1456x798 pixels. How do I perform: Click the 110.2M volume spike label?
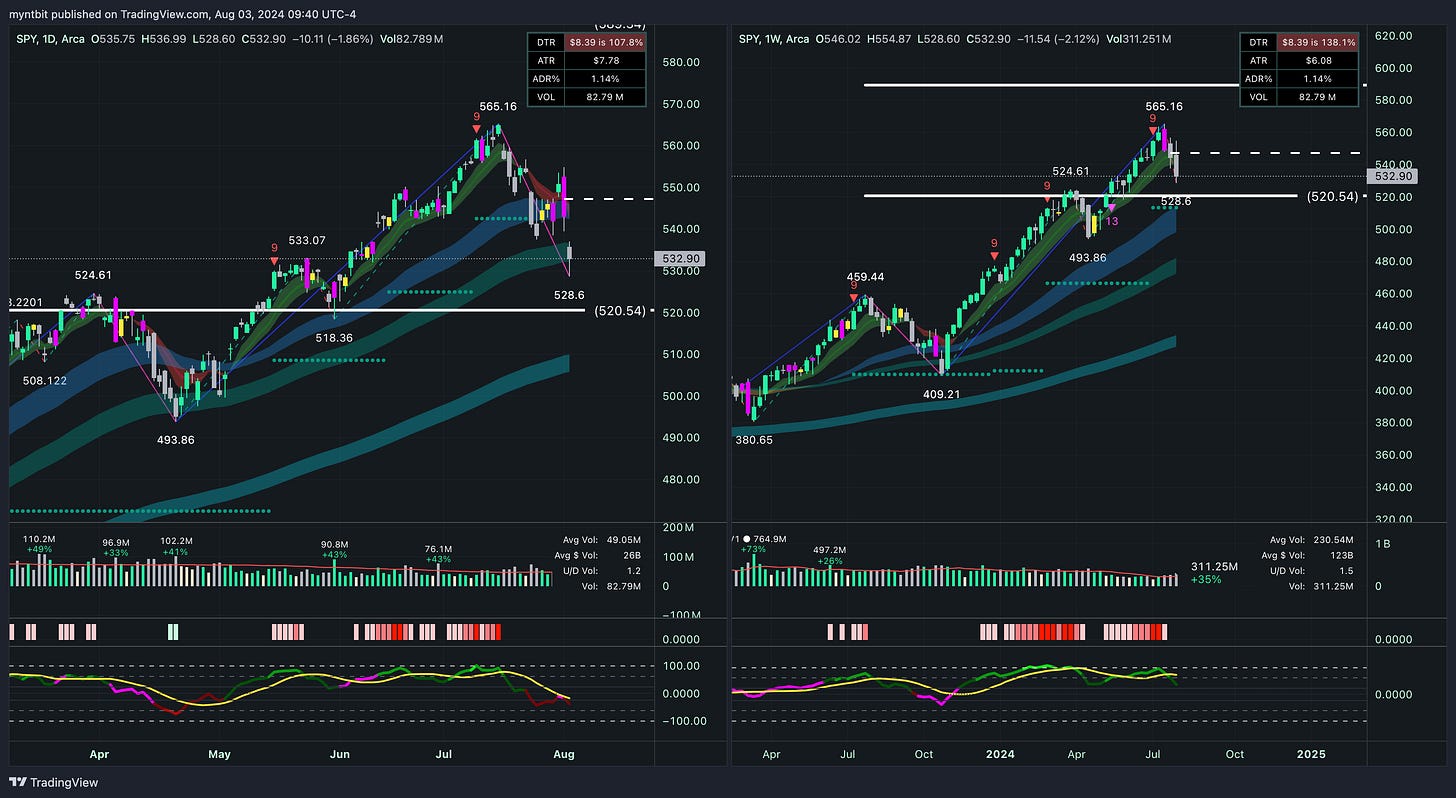click(38, 538)
